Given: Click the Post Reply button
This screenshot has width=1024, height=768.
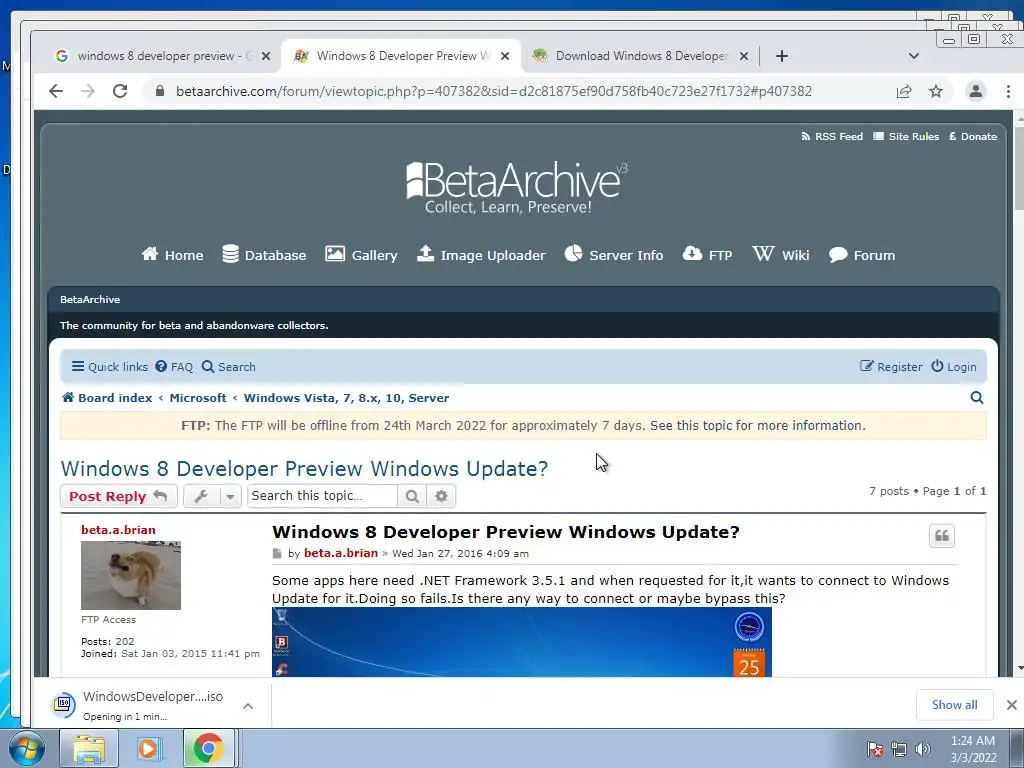Looking at the screenshot, I should (x=118, y=496).
